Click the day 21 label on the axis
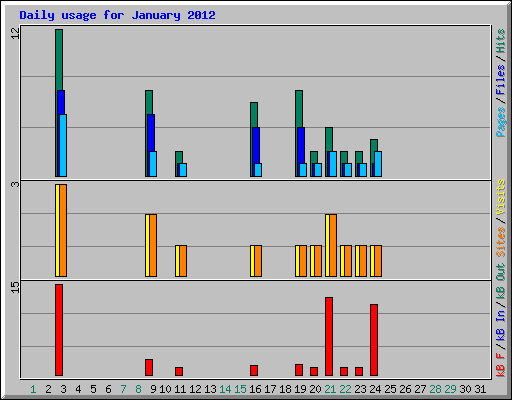The width and height of the screenshot is (512, 400). 330,389
